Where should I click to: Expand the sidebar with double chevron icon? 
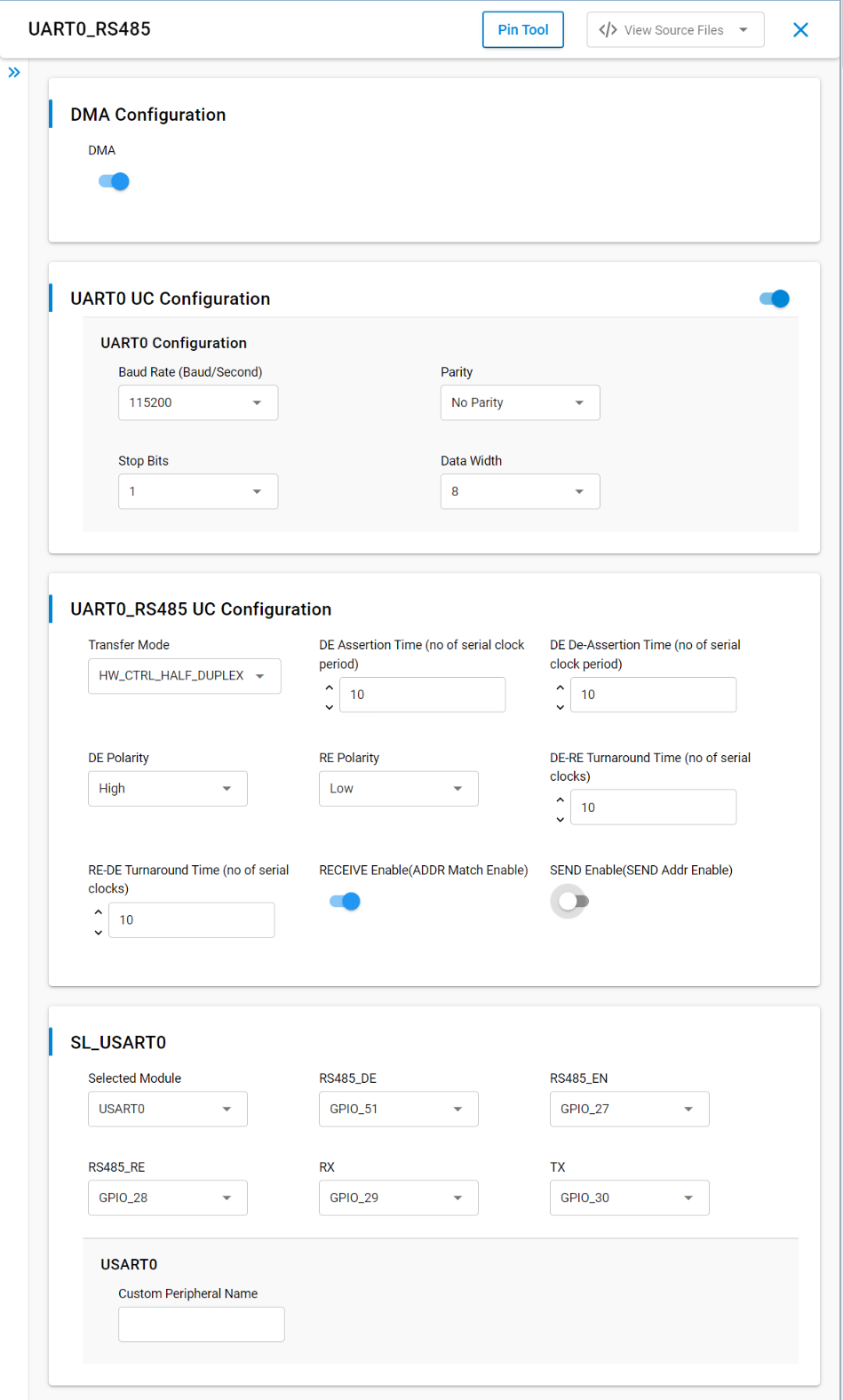(14, 73)
